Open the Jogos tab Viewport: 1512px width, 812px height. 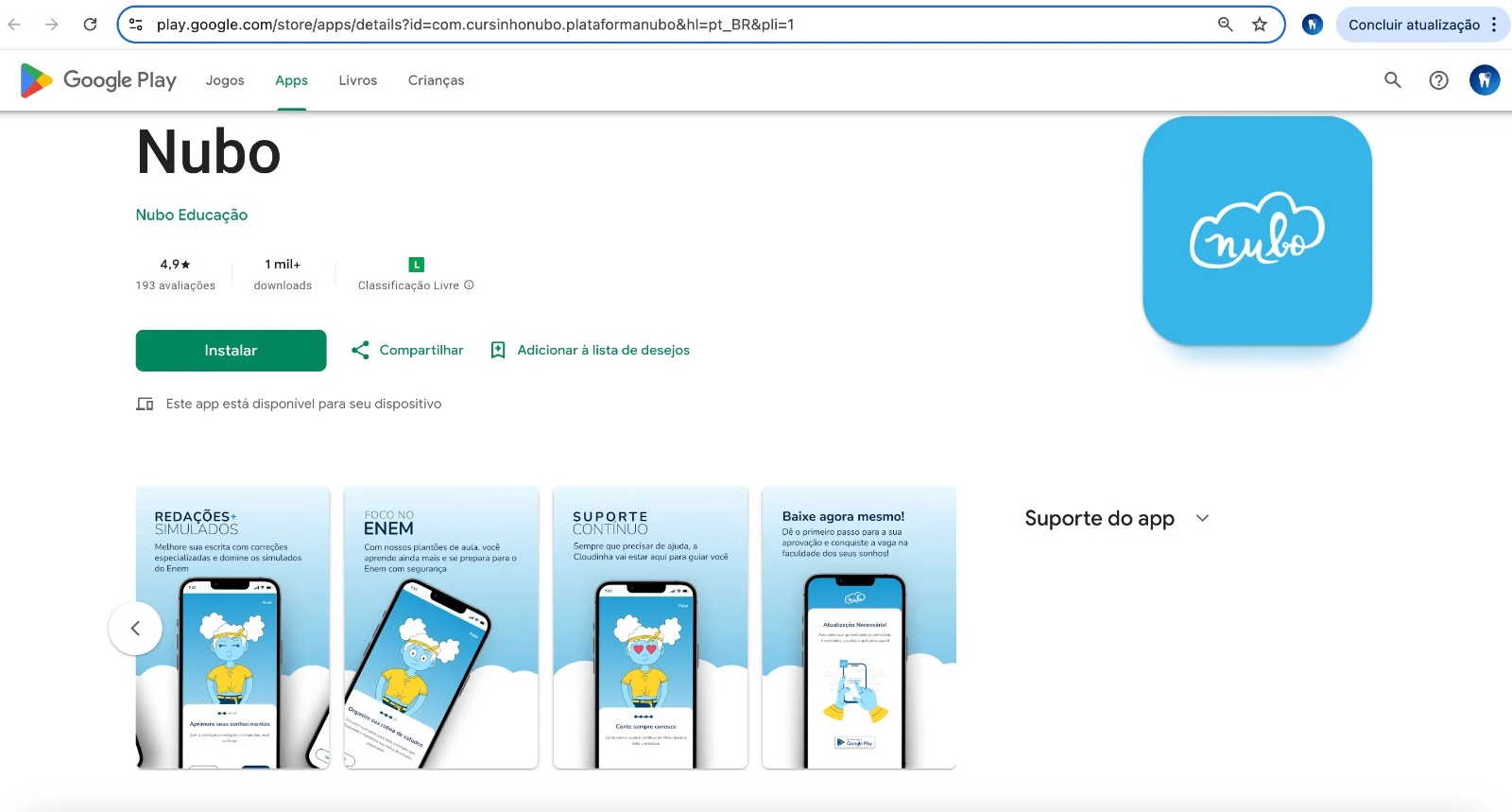225,80
